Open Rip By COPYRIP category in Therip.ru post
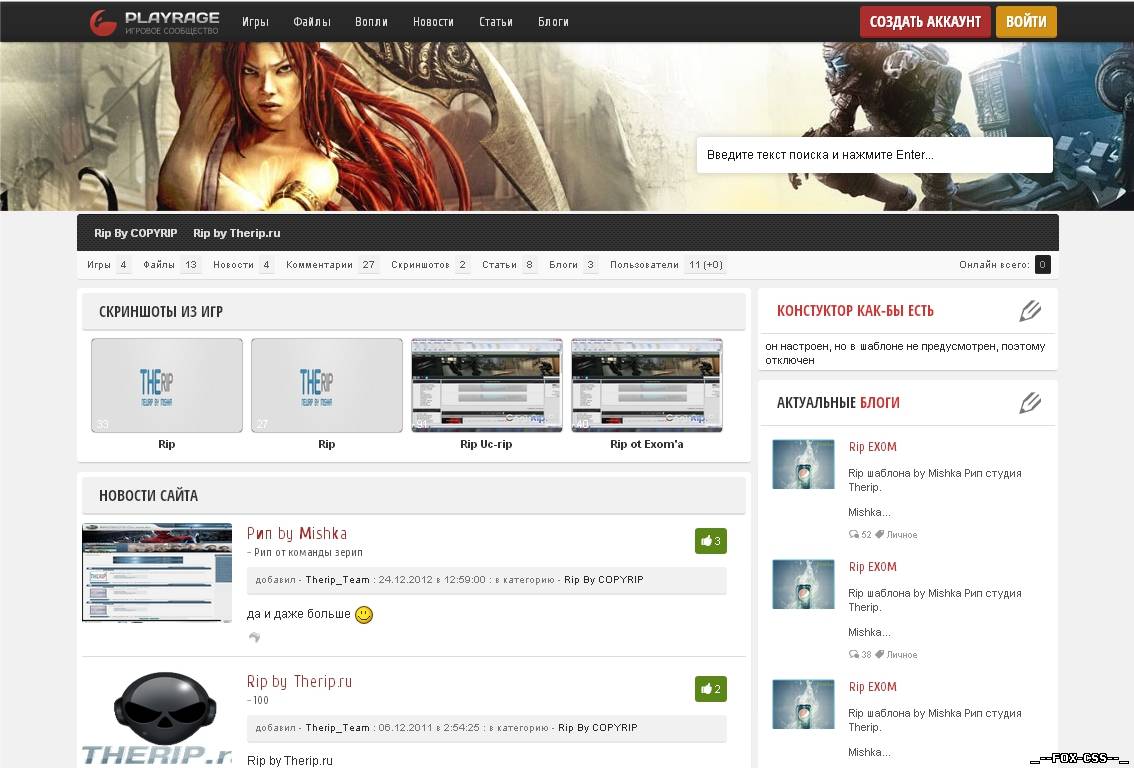1134x768 pixels. (598, 728)
